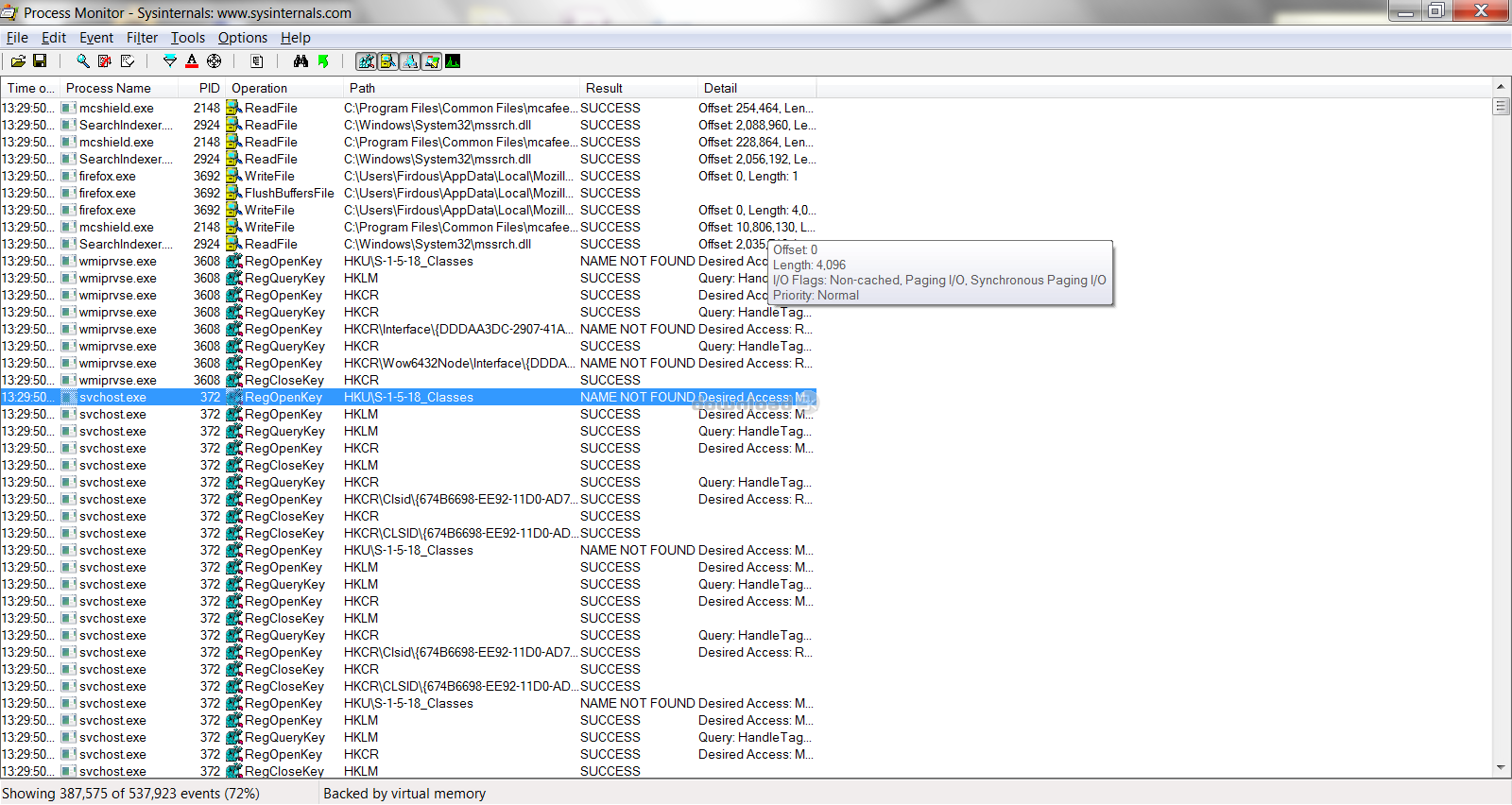Click the 'Offset: 2,088,960' detail cell

pos(757,125)
